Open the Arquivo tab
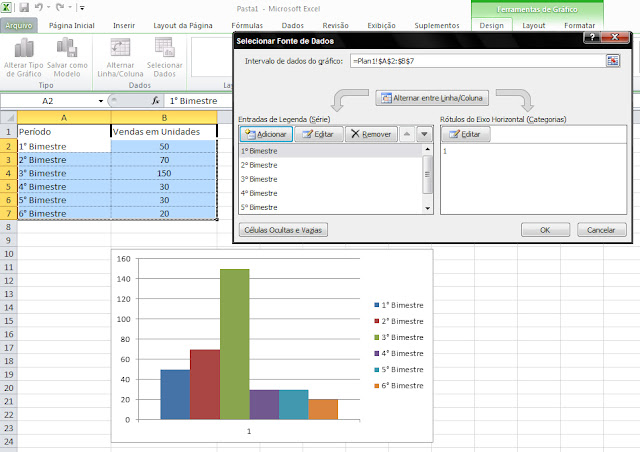The image size is (640, 452). 19,25
